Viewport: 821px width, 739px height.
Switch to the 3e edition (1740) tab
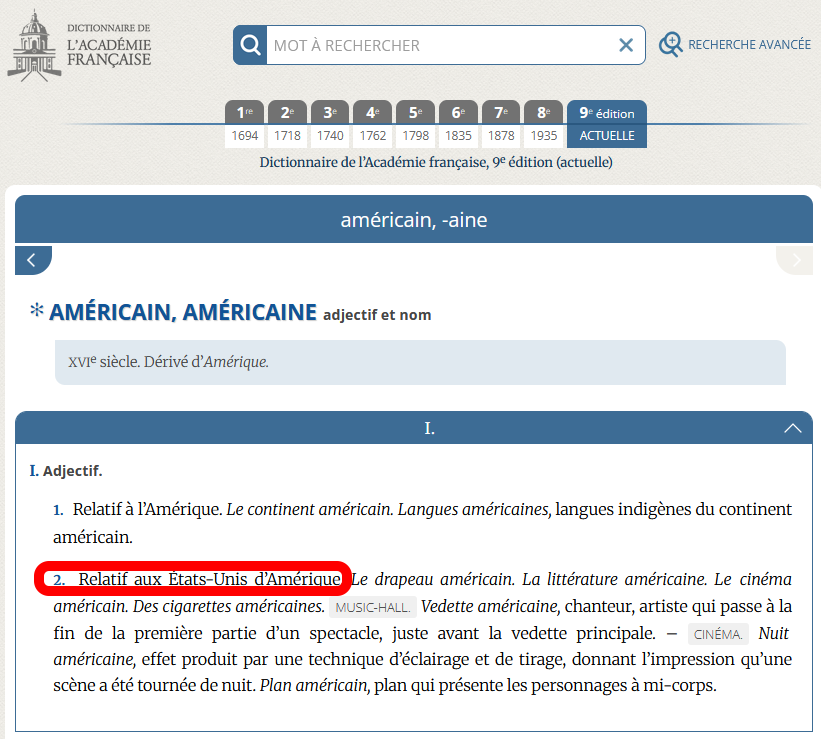click(x=330, y=124)
